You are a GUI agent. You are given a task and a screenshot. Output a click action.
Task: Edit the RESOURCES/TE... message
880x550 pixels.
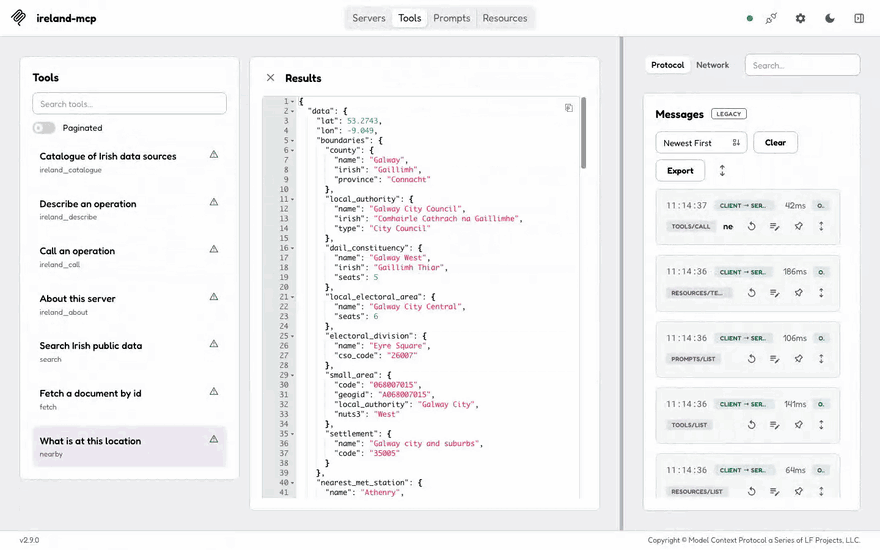(x=774, y=292)
